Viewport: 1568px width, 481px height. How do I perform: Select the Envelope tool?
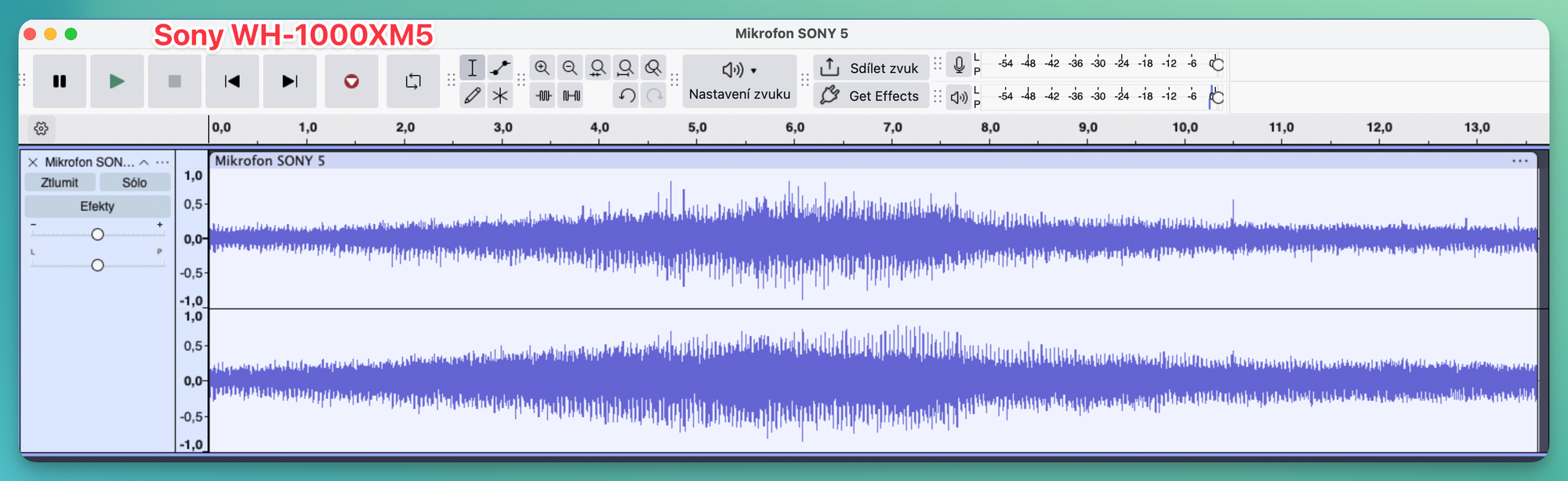pyautogui.click(x=500, y=68)
